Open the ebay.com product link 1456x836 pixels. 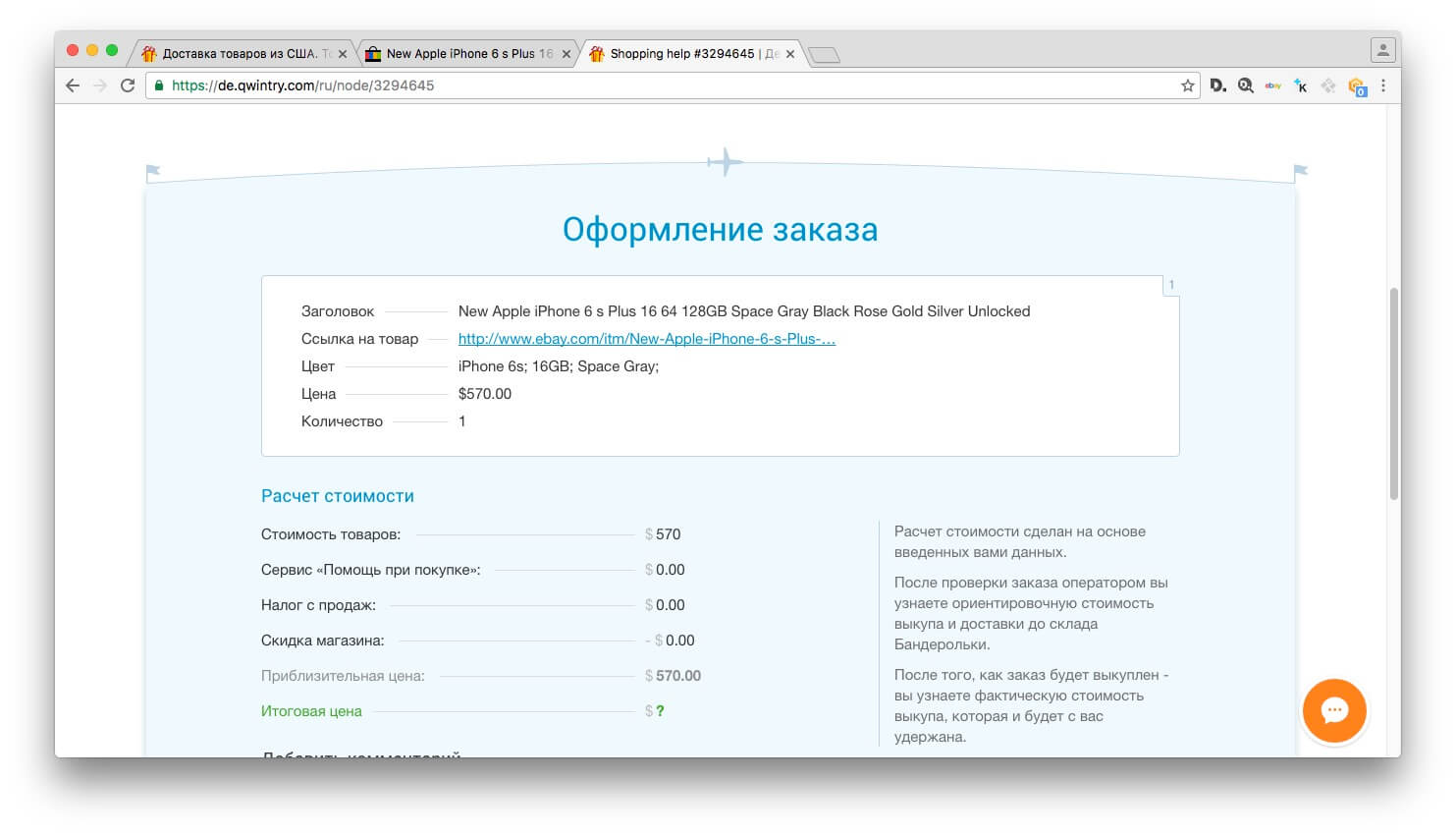click(645, 339)
